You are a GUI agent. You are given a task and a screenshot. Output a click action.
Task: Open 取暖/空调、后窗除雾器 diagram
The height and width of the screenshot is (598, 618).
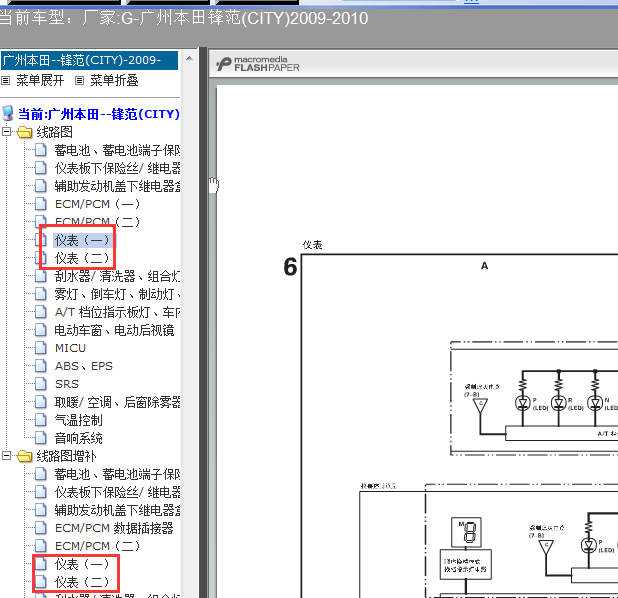(117, 402)
